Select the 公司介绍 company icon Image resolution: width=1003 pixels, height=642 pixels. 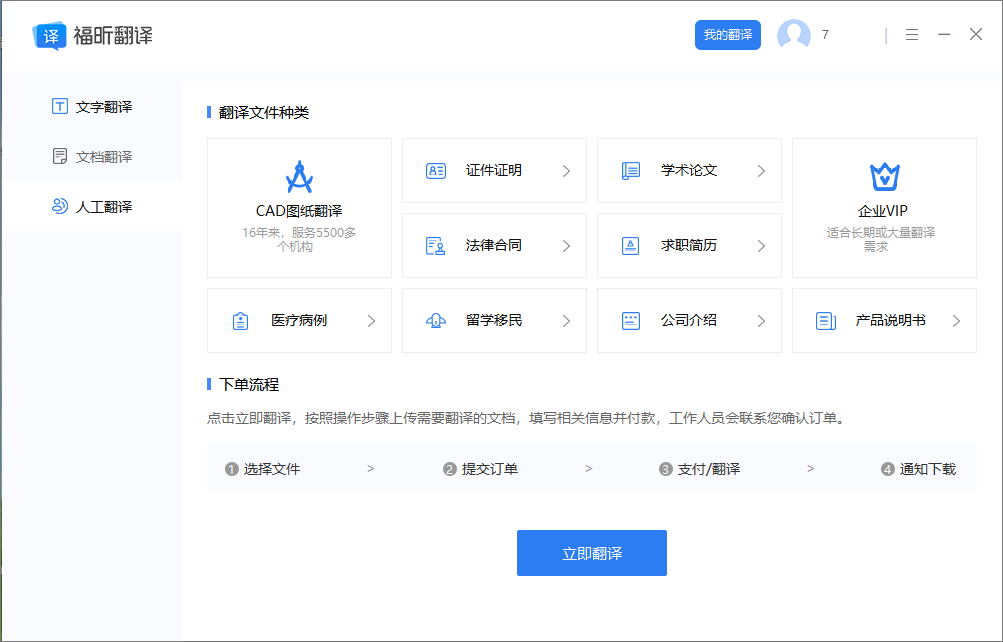tap(628, 320)
